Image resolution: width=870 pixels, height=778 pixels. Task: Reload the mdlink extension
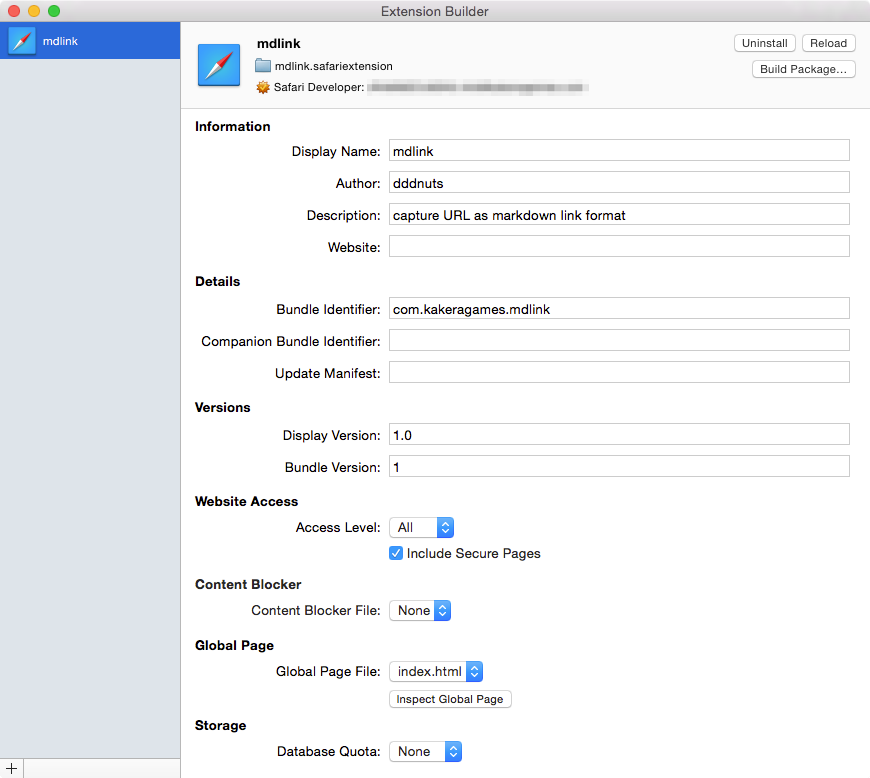tap(828, 43)
